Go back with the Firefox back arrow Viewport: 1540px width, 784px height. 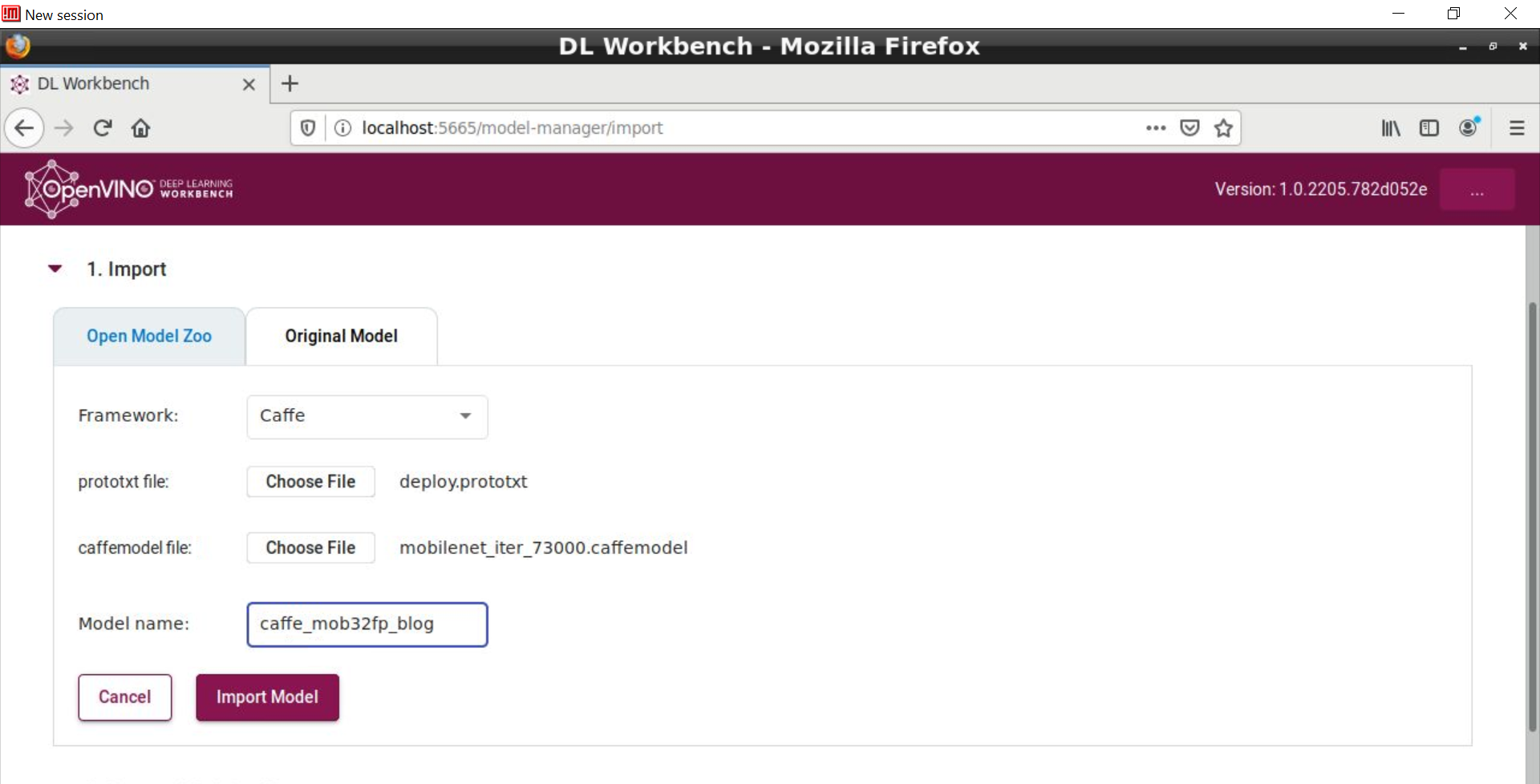(24, 128)
